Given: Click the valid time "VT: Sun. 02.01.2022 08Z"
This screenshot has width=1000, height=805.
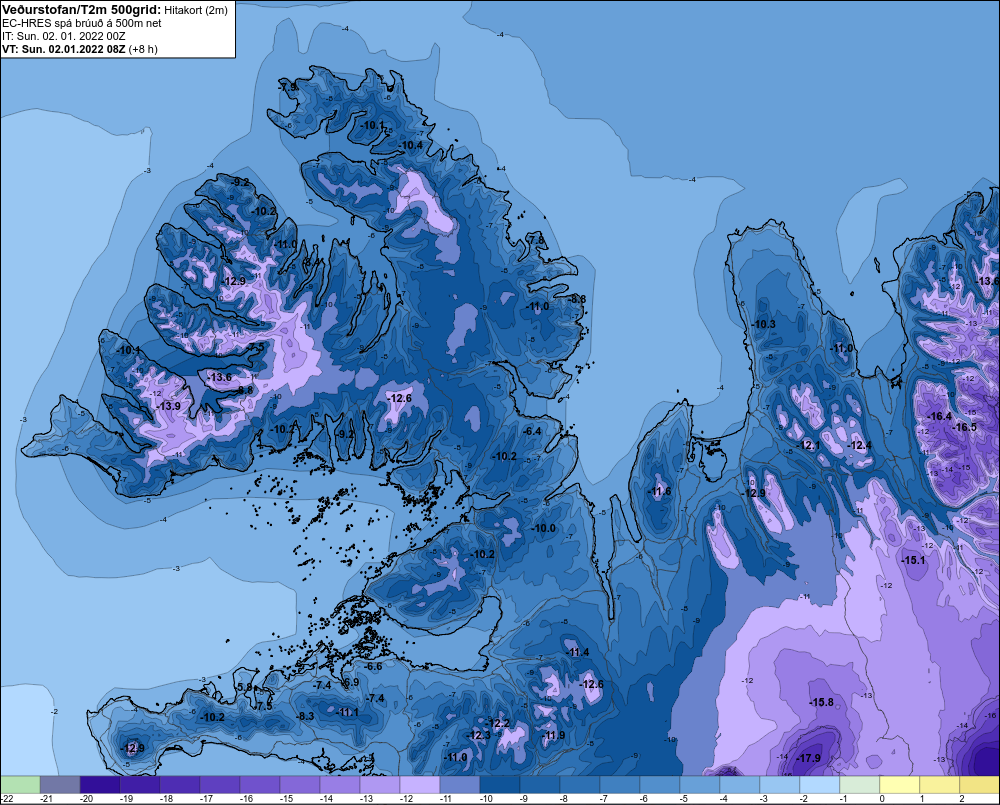Looking at the screenshot, I should tap(64, 49).
